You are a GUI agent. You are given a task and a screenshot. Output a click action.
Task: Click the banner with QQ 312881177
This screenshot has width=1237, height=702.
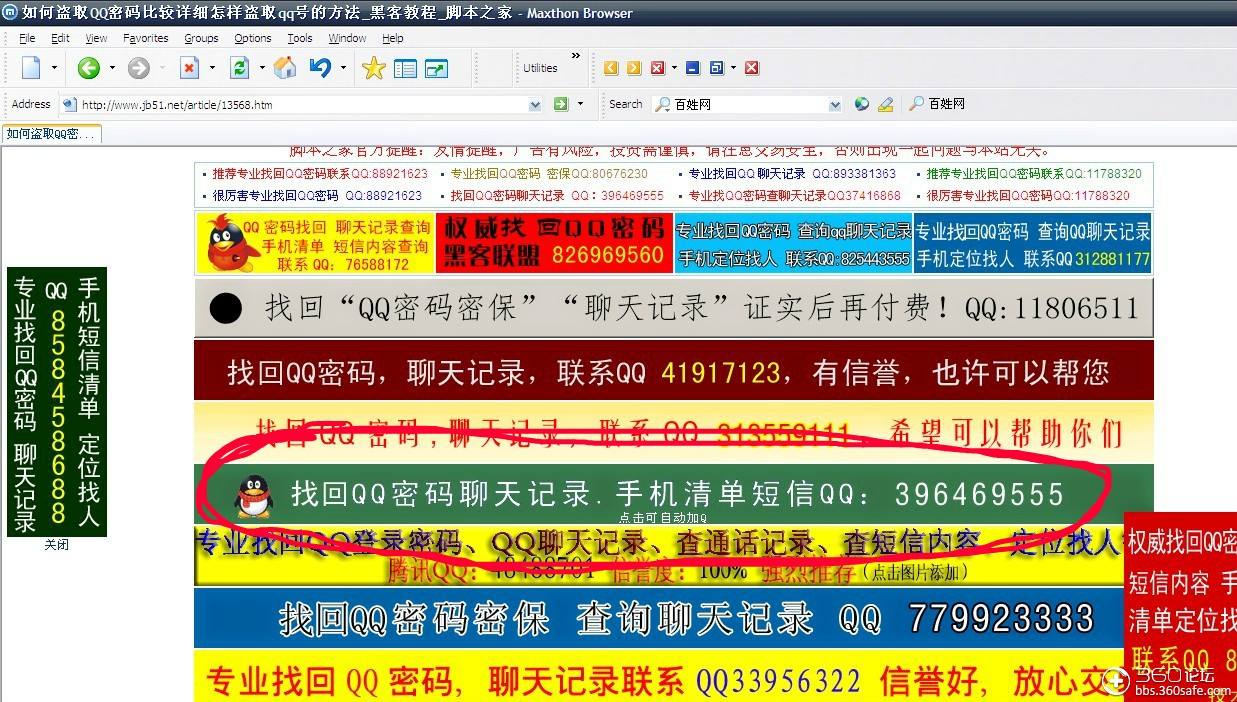[x=1033, y=243]
